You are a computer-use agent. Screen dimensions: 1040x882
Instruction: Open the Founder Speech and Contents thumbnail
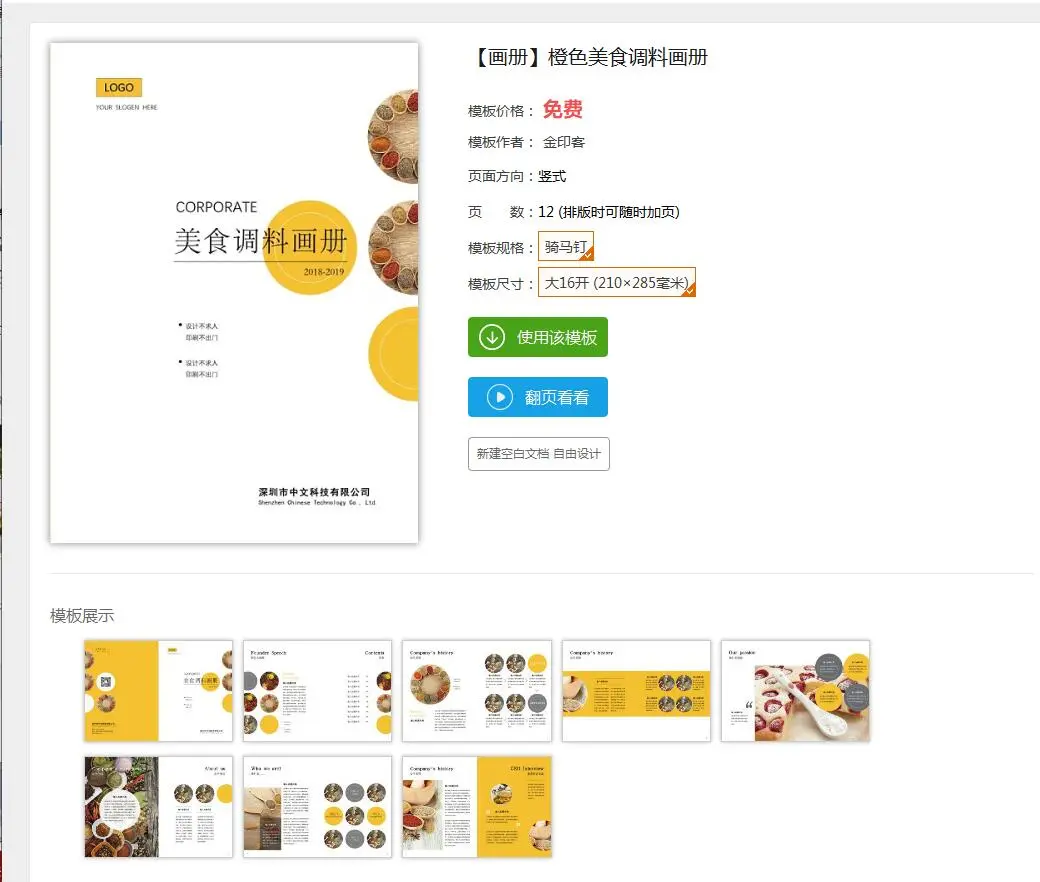click(x=318, y=690)
